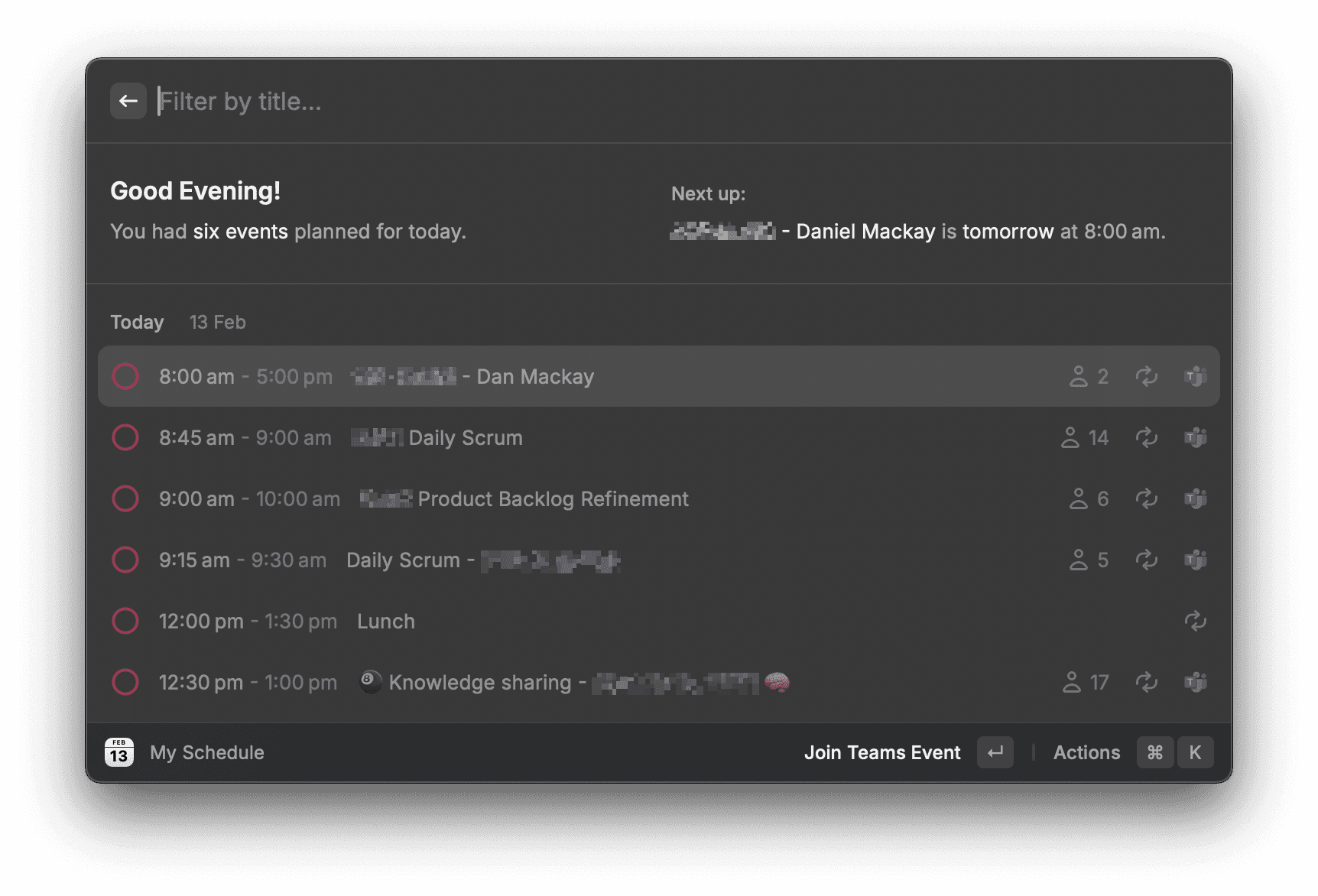
Task: Toggle the circle for the 8:00 am event
Action: [125, 376]
